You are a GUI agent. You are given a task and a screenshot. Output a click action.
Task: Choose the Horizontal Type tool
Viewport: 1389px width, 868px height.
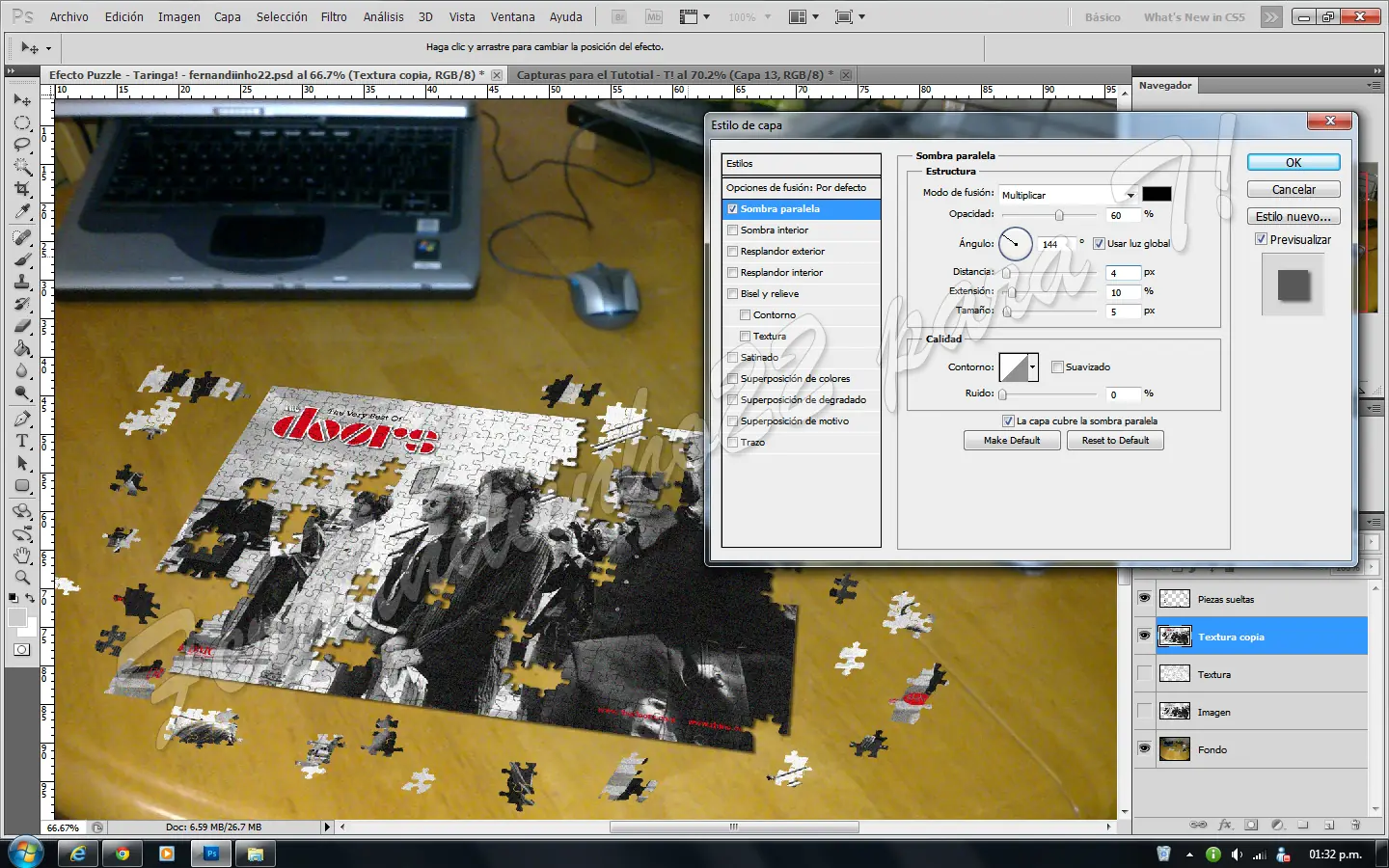pos(22,441)
